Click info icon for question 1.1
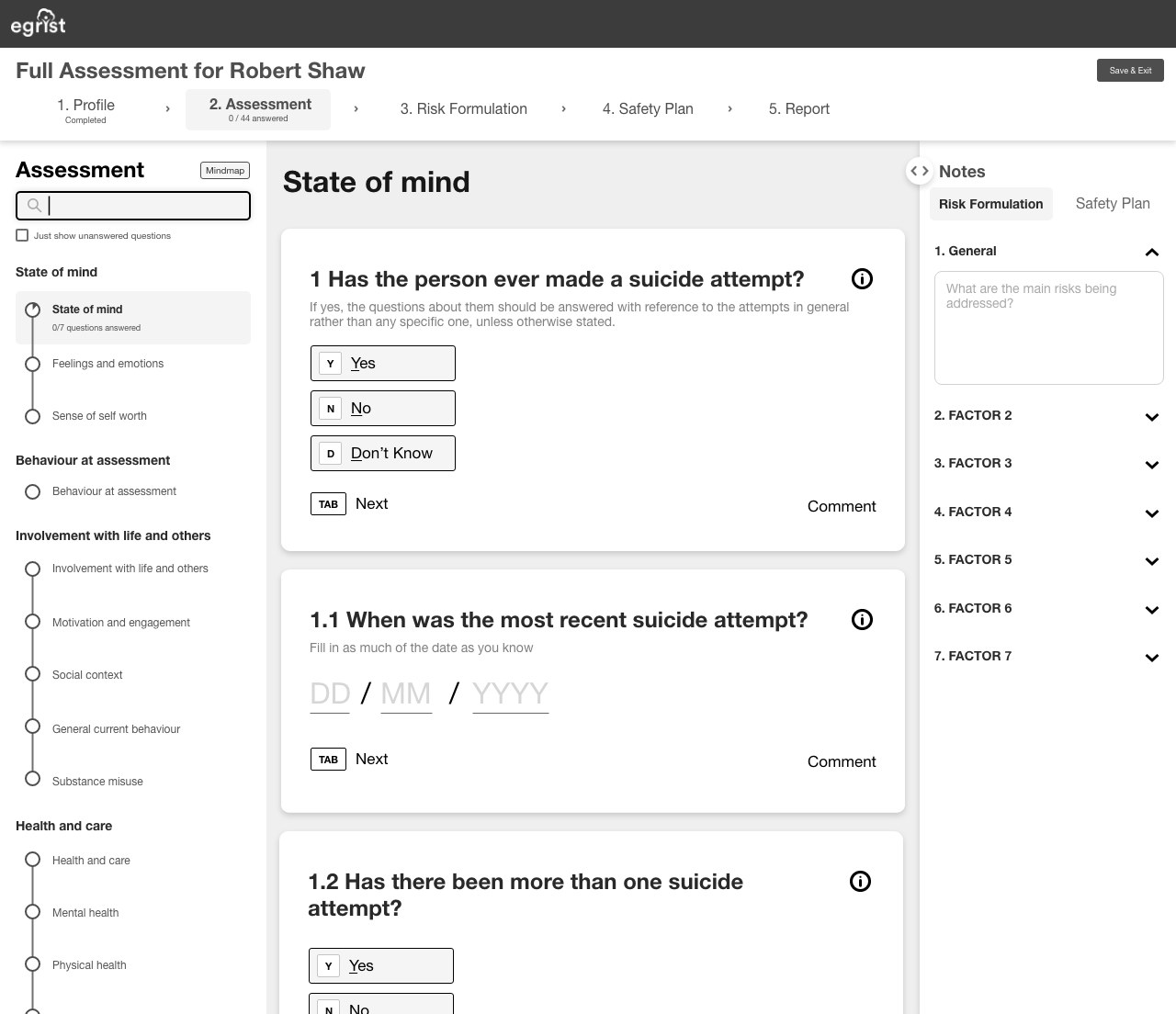1176x1014 pixels. 862,620
